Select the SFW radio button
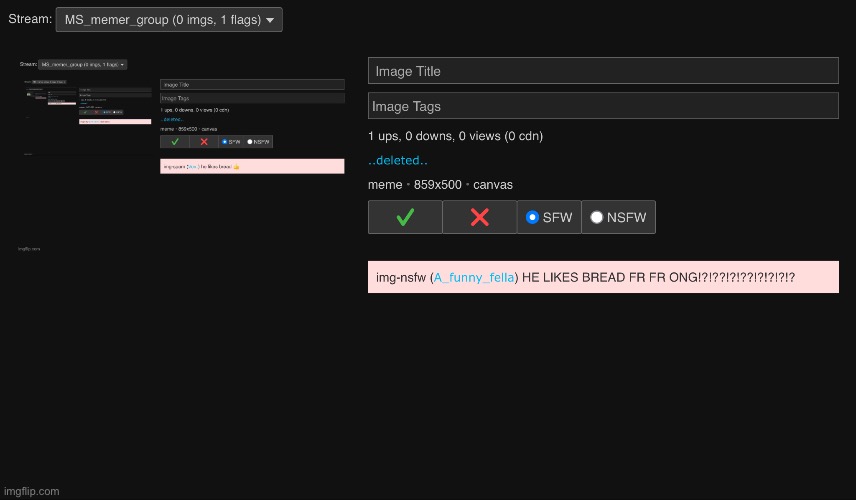856x500 pixels. coord(532,217)
